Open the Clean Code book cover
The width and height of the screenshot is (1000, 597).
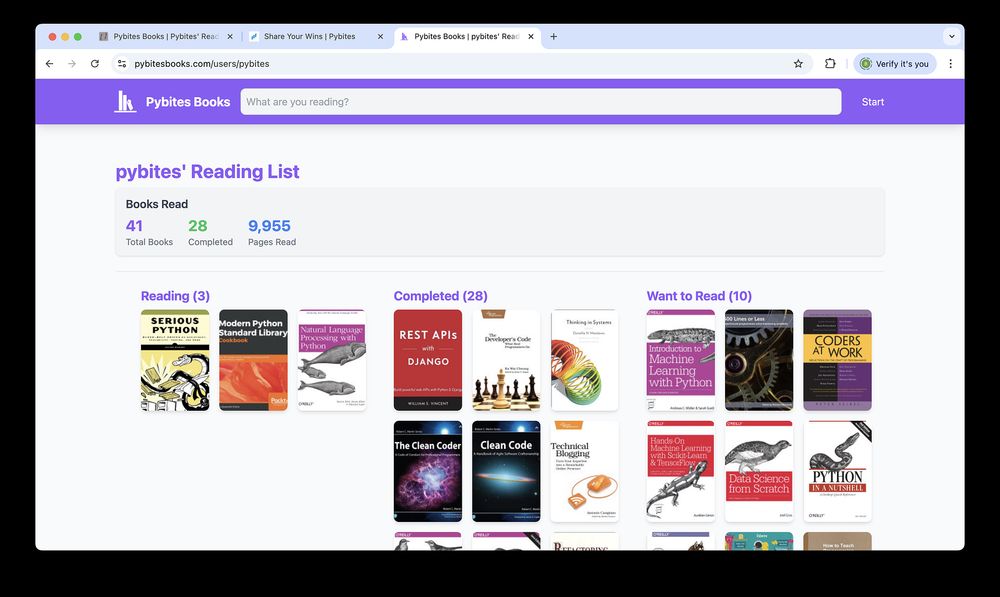point(506,471)
